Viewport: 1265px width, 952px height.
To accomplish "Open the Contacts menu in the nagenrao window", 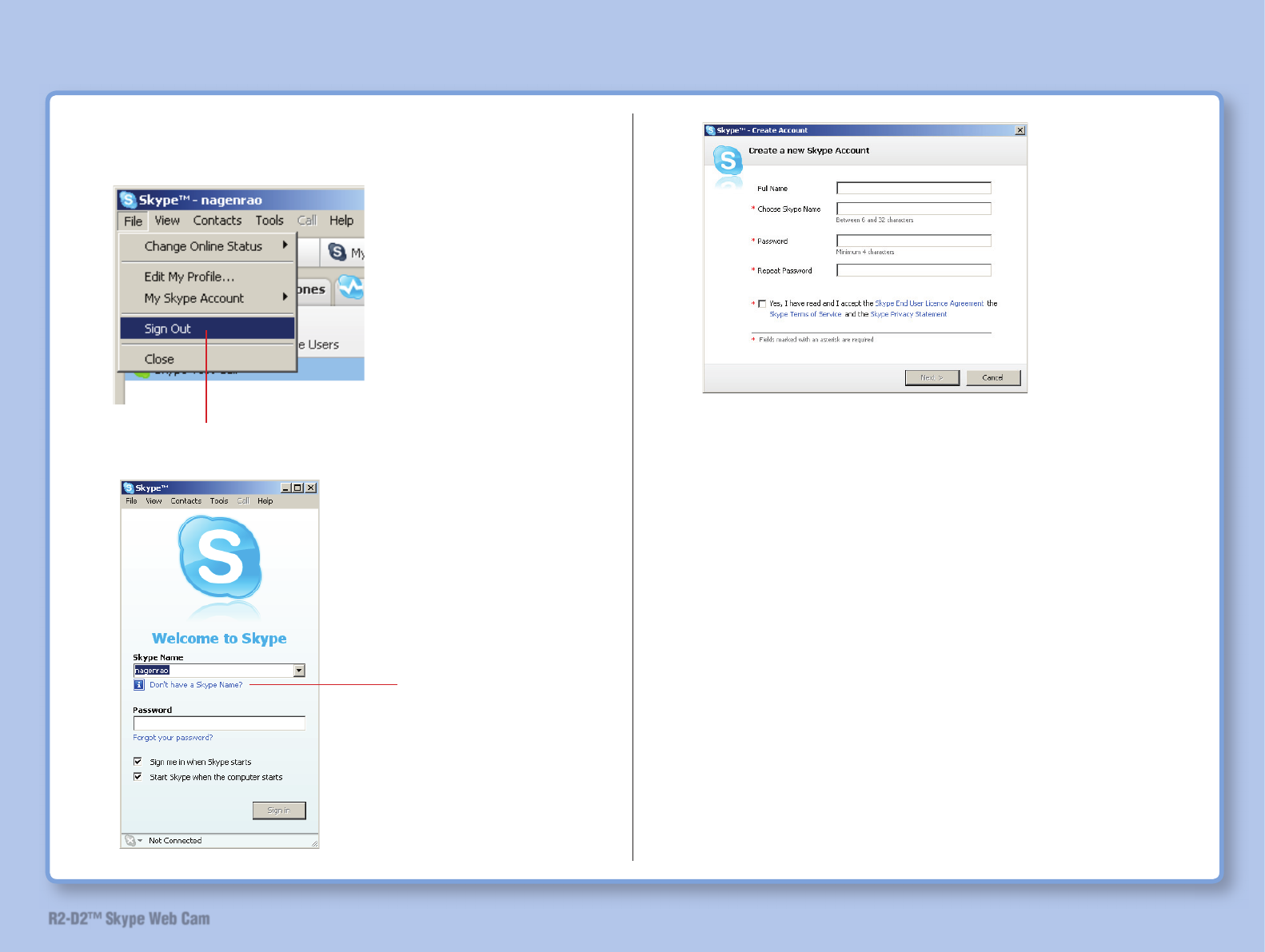I will [217, 221].
